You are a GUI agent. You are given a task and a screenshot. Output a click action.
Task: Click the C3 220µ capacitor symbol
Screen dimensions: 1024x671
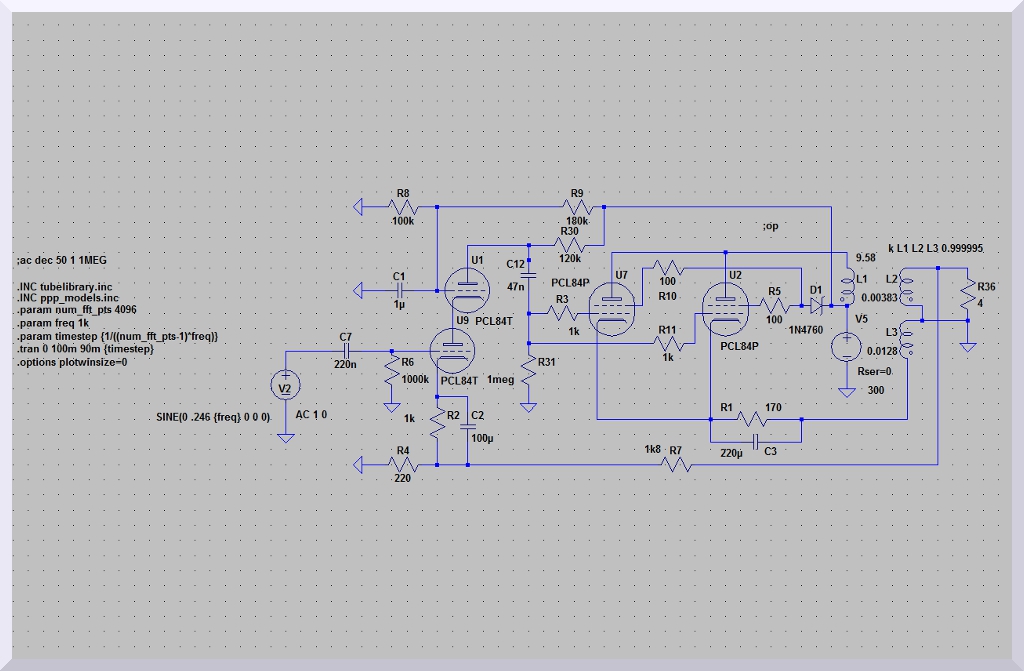coord(756,439)
